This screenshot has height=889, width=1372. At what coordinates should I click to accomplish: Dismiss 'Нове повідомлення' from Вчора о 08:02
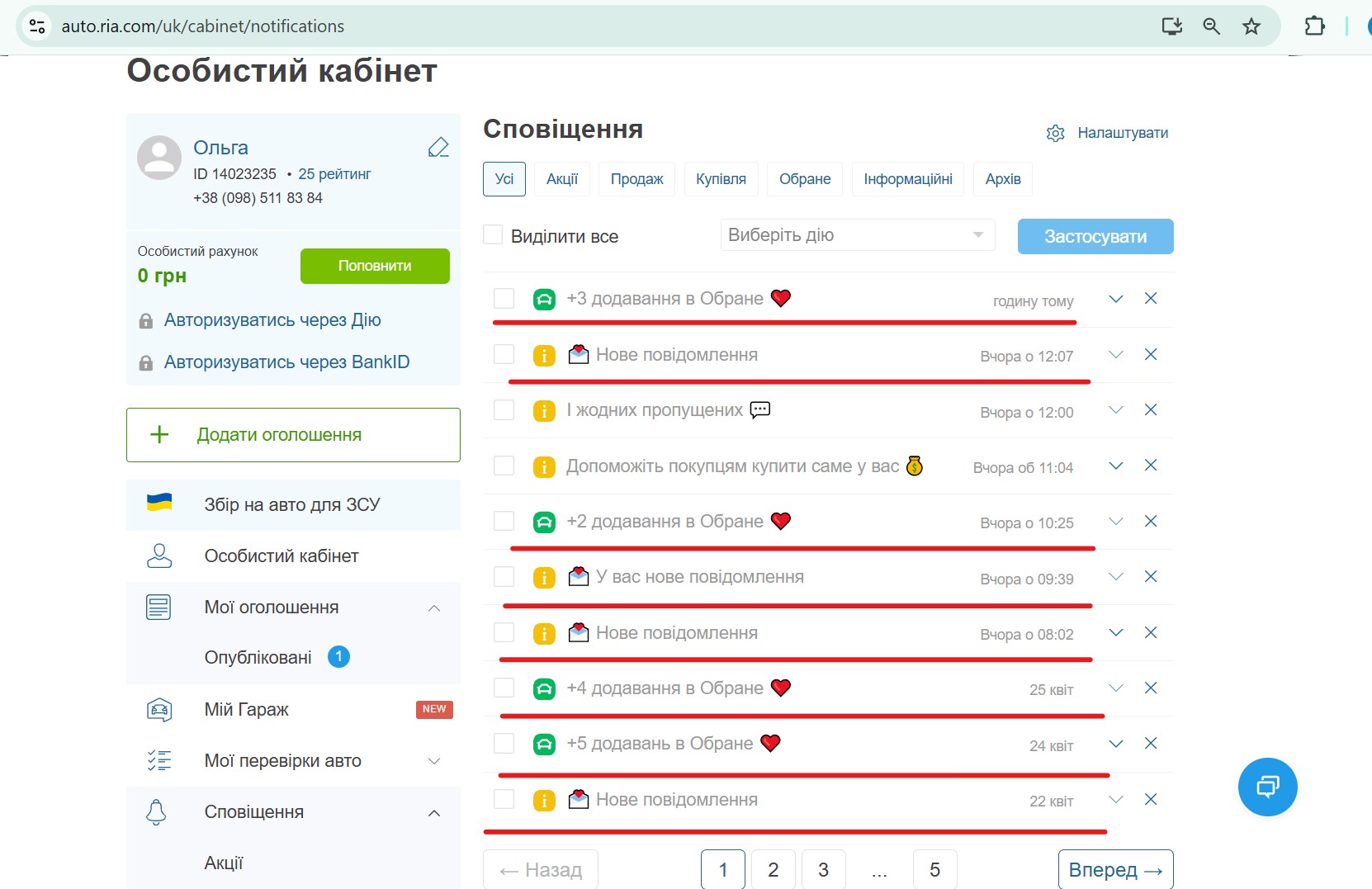pos(1151,632)
